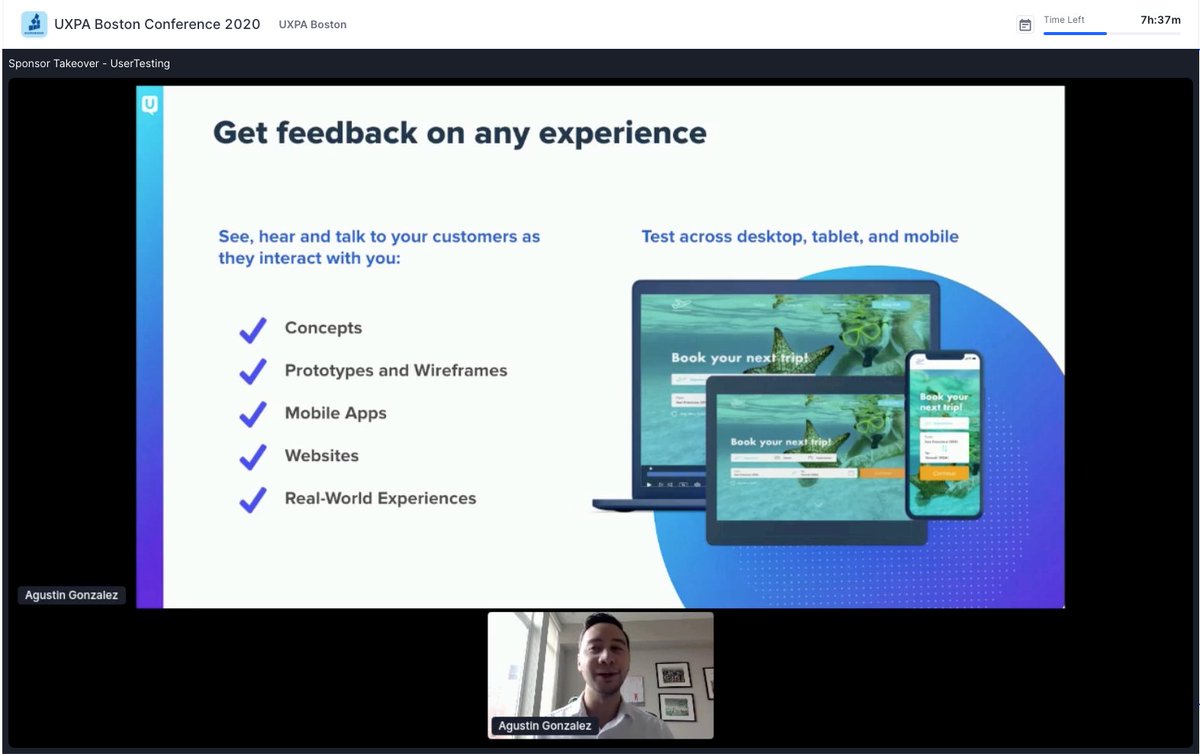
Task: Click the Time Left label
Action: (1064, 19)
